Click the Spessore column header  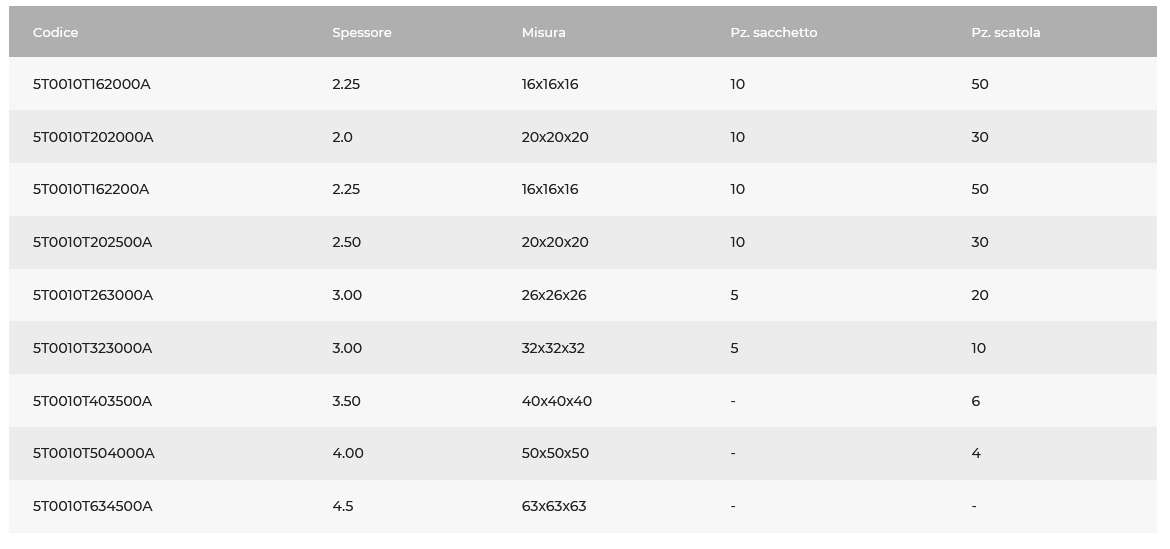pyautogui.click(x=362, y=33)
